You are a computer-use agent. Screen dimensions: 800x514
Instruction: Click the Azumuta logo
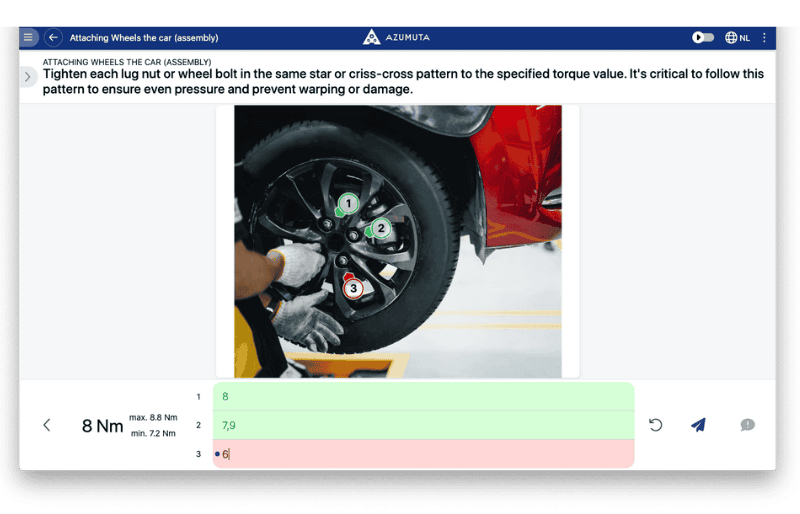[x=396, y=37]
